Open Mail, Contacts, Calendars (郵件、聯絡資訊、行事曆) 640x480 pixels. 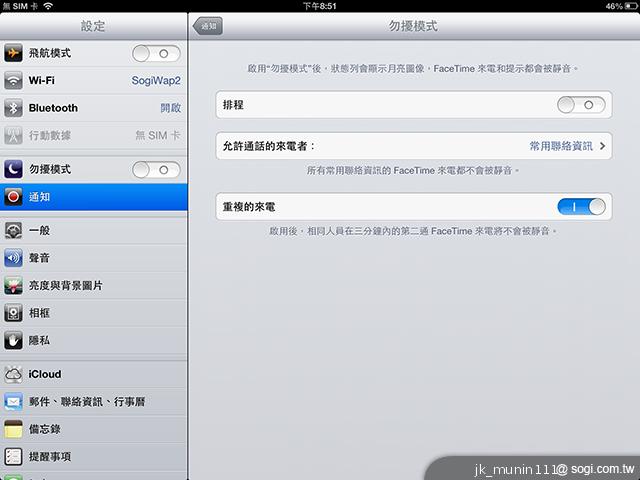(93, 402)
